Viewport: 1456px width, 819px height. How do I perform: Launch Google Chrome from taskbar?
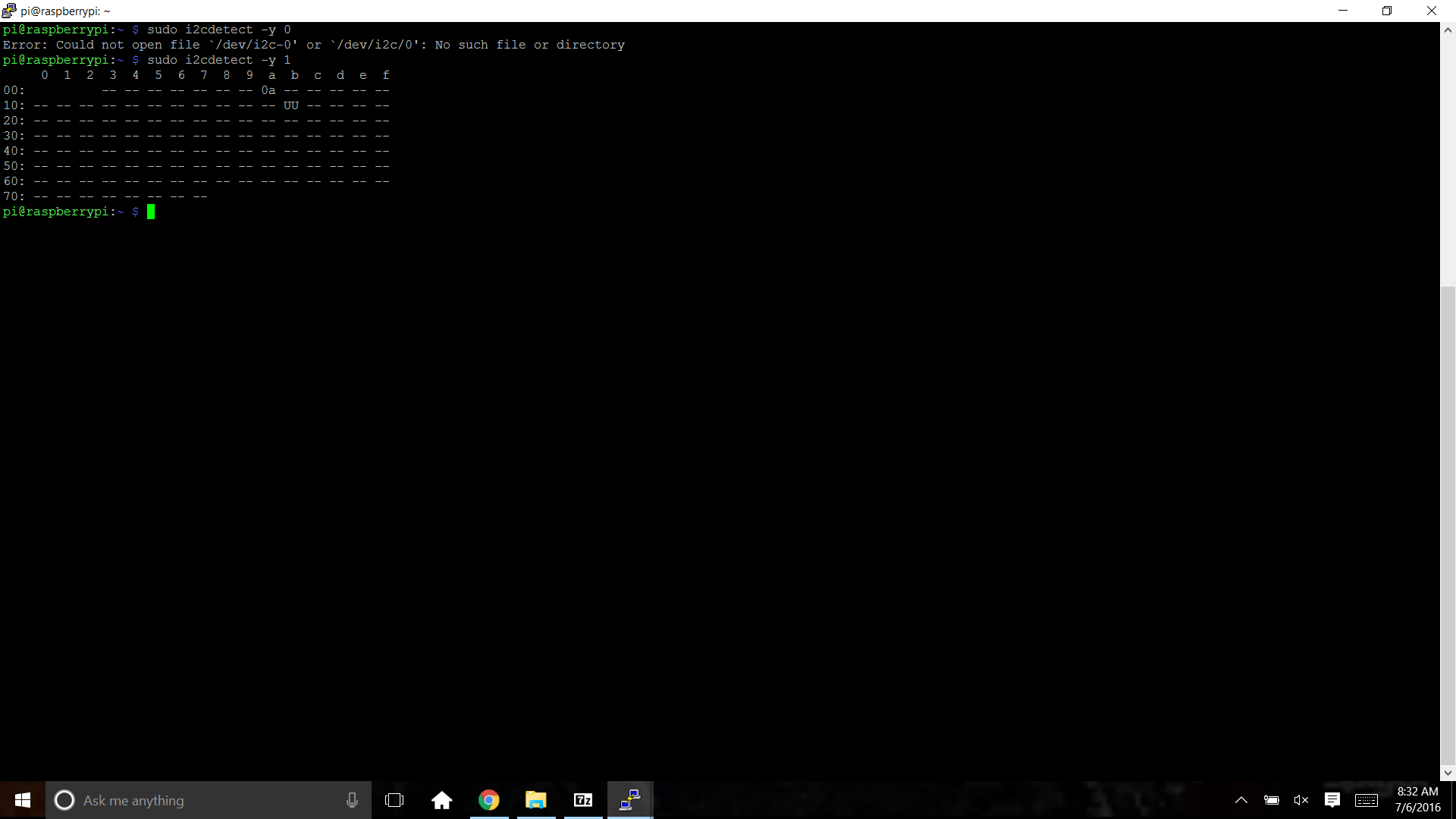coord(489,800)
